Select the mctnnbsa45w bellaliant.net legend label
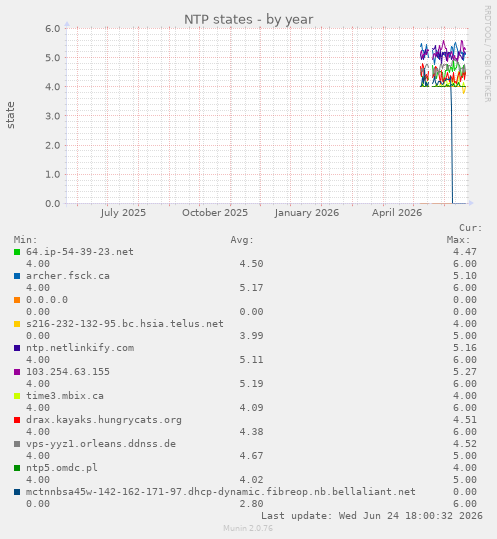 221,492
